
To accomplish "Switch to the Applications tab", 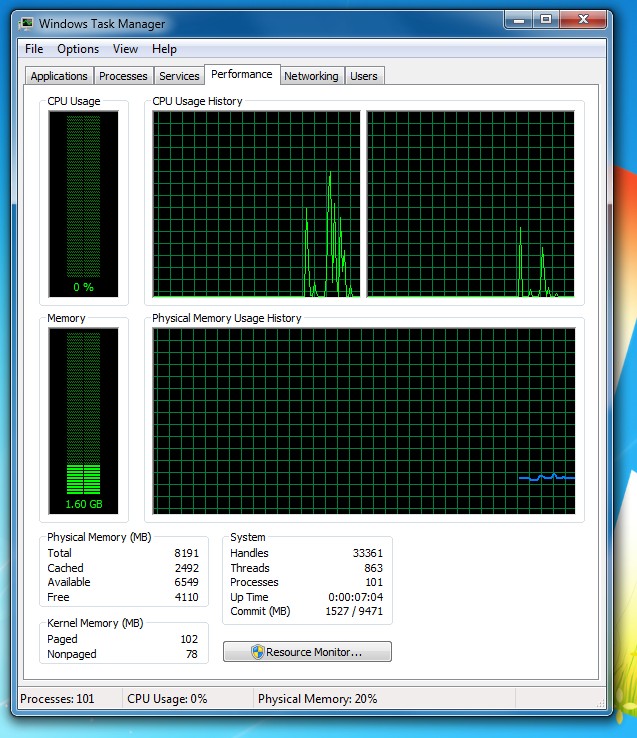I will point(59,76).
